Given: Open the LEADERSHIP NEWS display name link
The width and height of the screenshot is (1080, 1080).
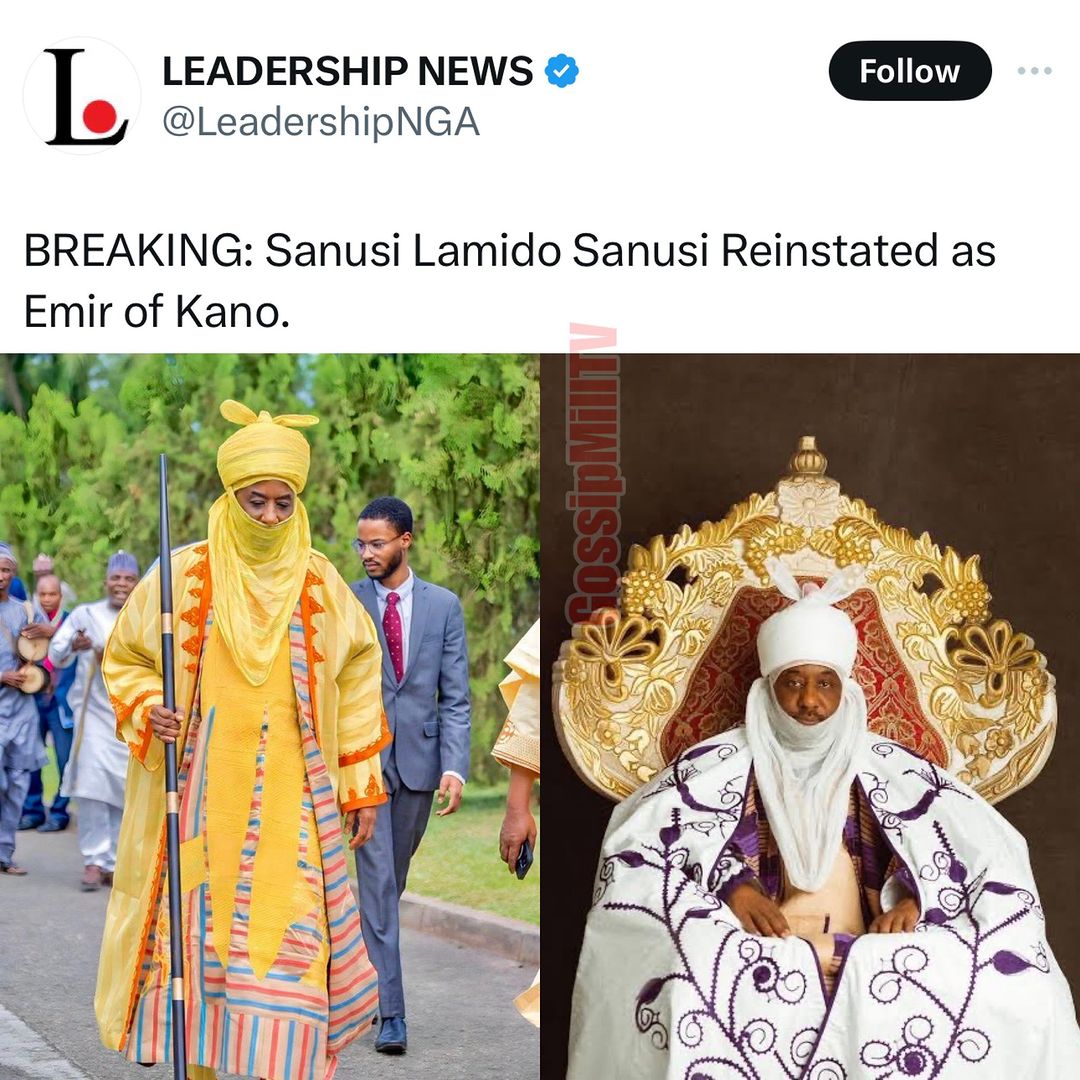Looking at the screenshot, I should [x=348, y=71].
